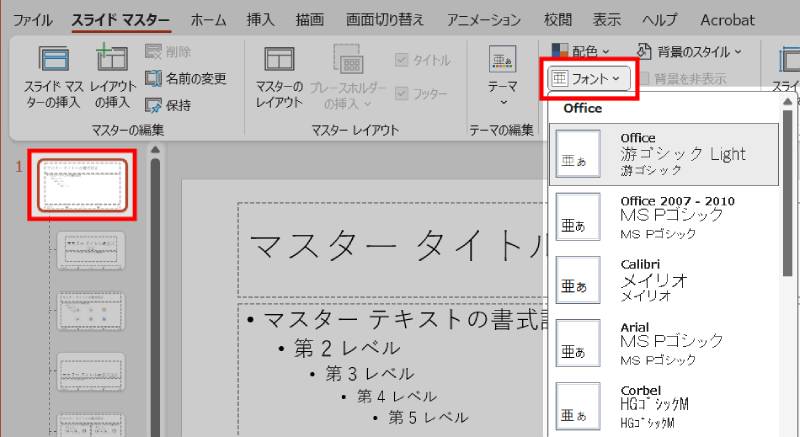
Task: Click the 保持 button
Action: click(168, 106)
